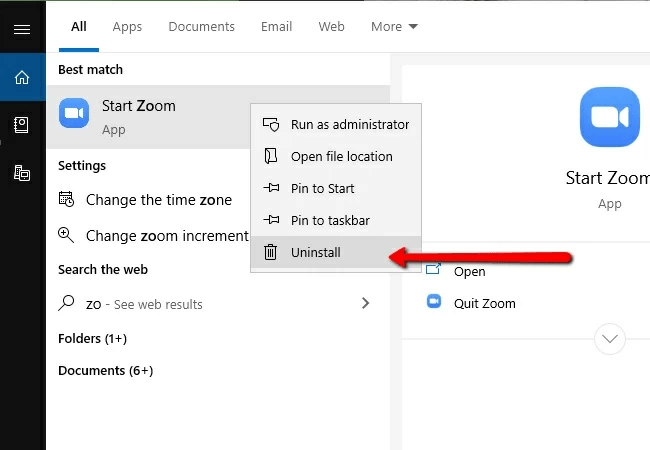
Task: Click the Zoom icon beside Quit Zoom
Action: tap(434, 301)
